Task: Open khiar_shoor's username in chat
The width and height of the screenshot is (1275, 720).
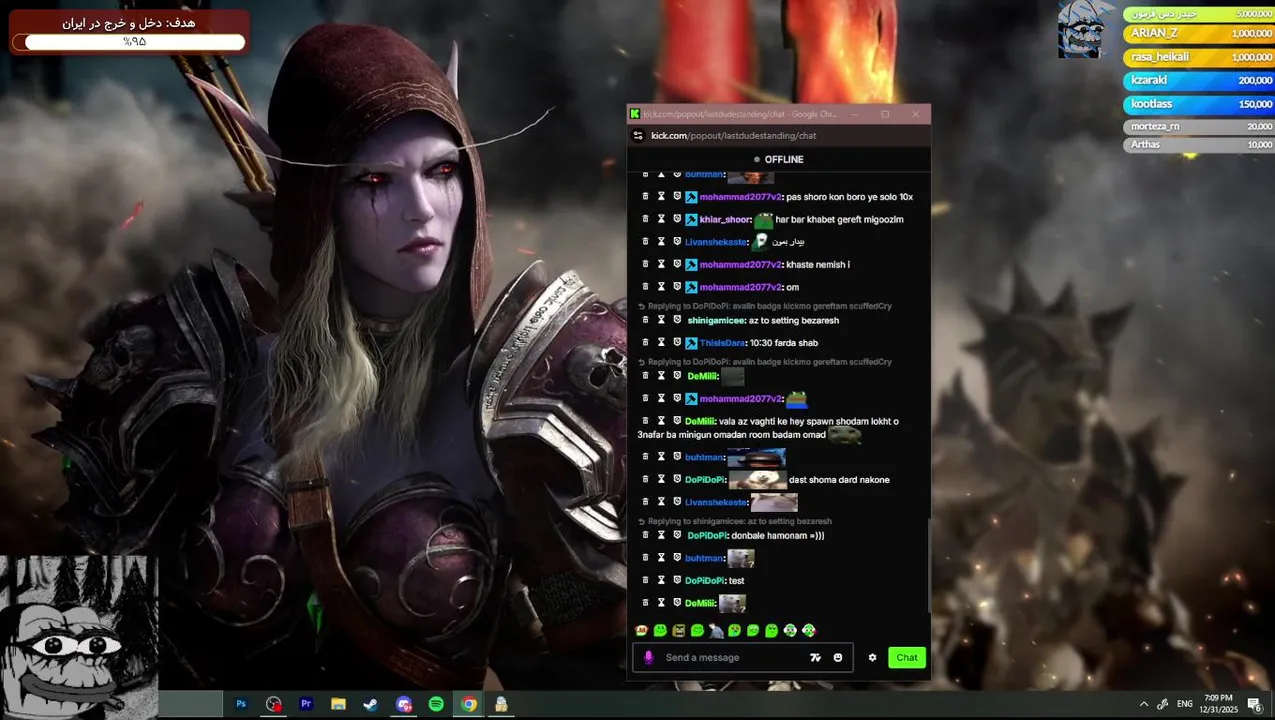Action: [x=725, y=219]
